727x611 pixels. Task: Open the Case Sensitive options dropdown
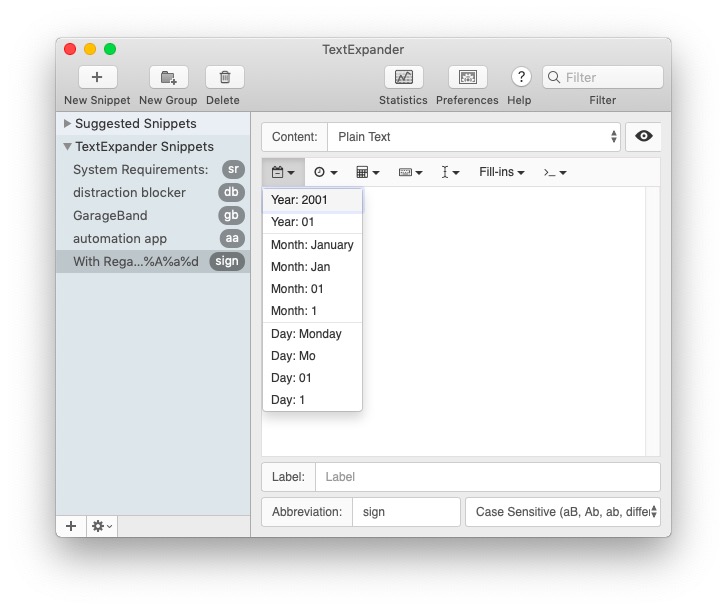click(562, 512)
